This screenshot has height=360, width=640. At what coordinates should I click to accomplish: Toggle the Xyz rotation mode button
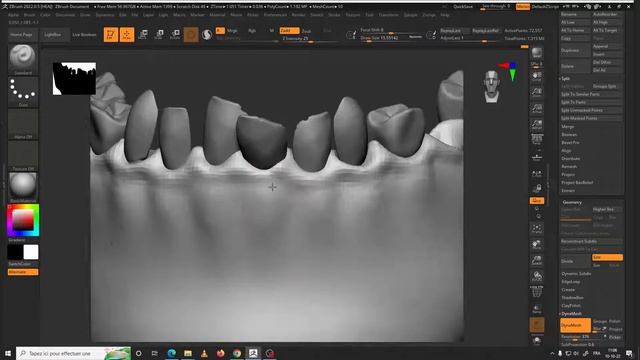coord(537,200)
